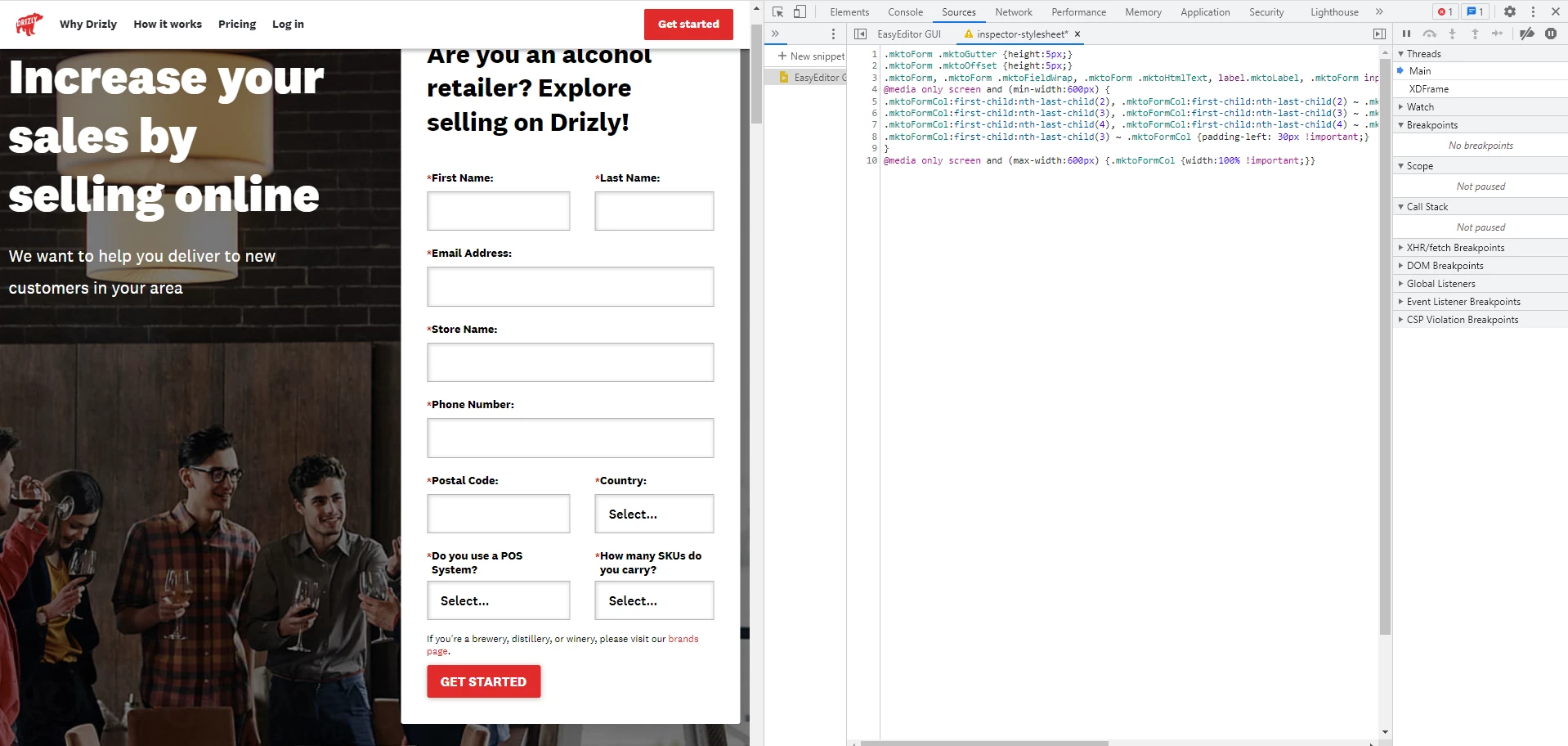Close the inspector-stylesheet tab
1568x746 pixels.
click(x=1077, y=34)
